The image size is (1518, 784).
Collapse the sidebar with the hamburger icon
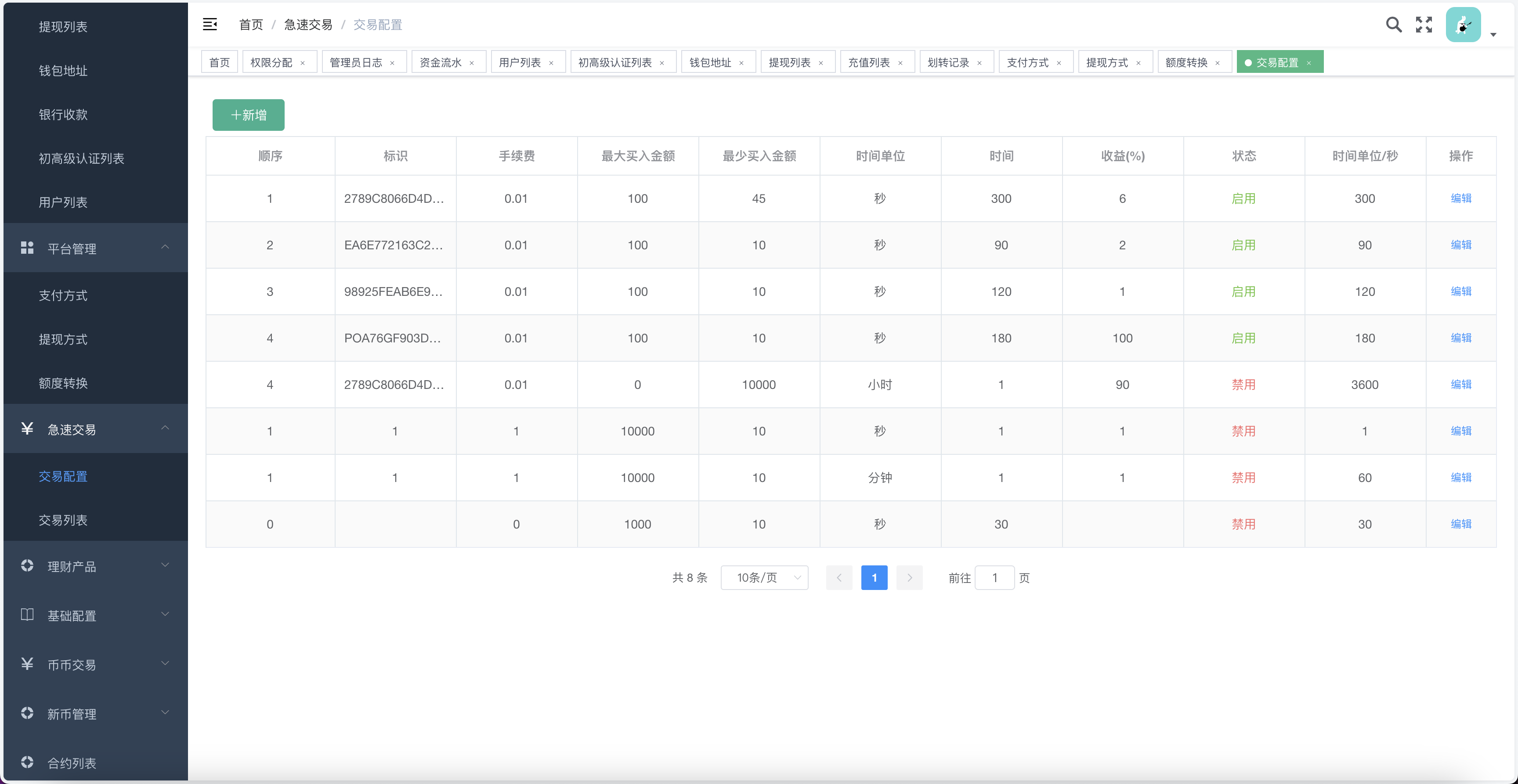(x=210, y=24)
